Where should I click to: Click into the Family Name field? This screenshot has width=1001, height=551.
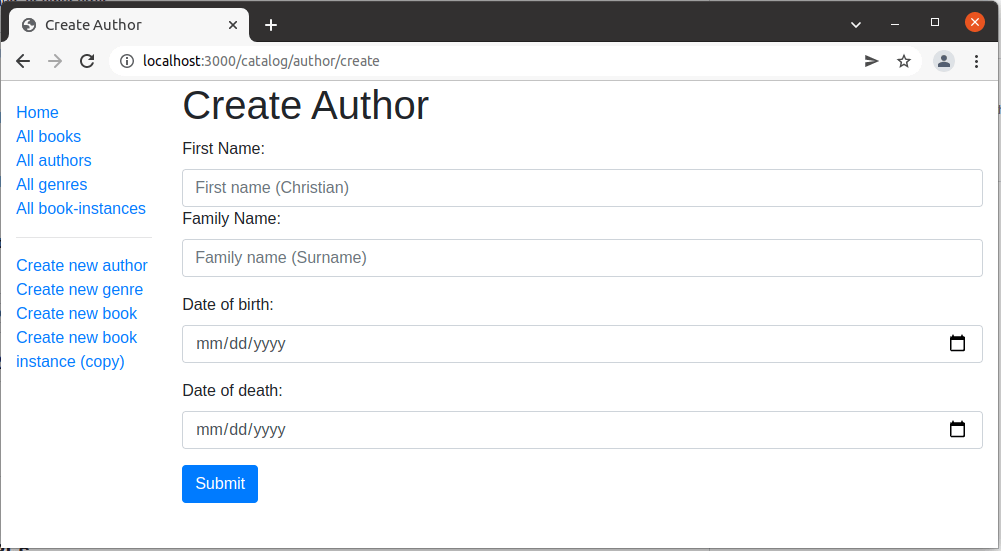click(x=581, y=258)
